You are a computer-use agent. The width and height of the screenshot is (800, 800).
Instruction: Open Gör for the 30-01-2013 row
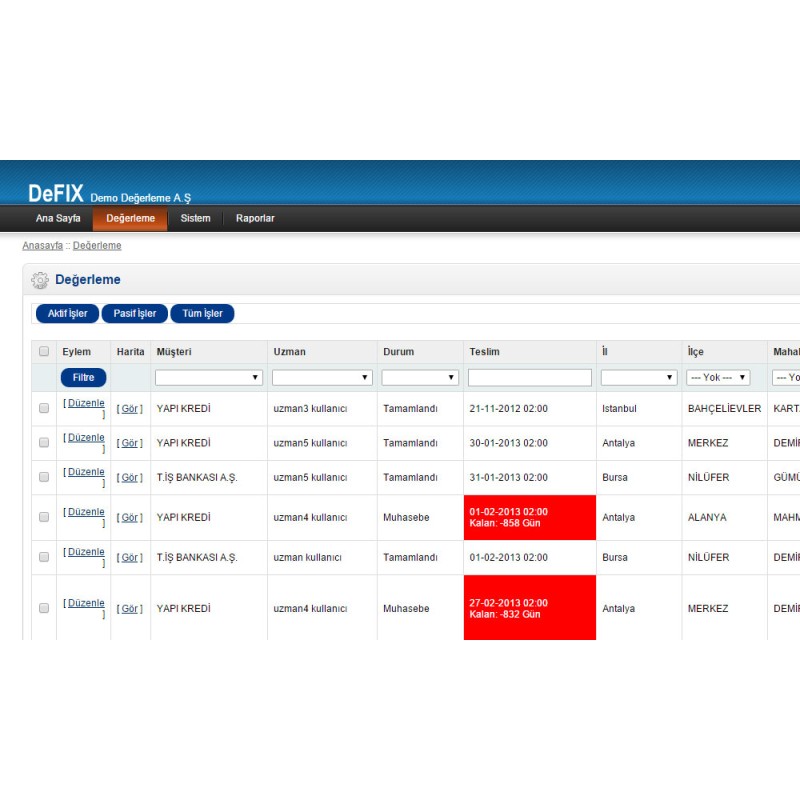click(130, 443)
